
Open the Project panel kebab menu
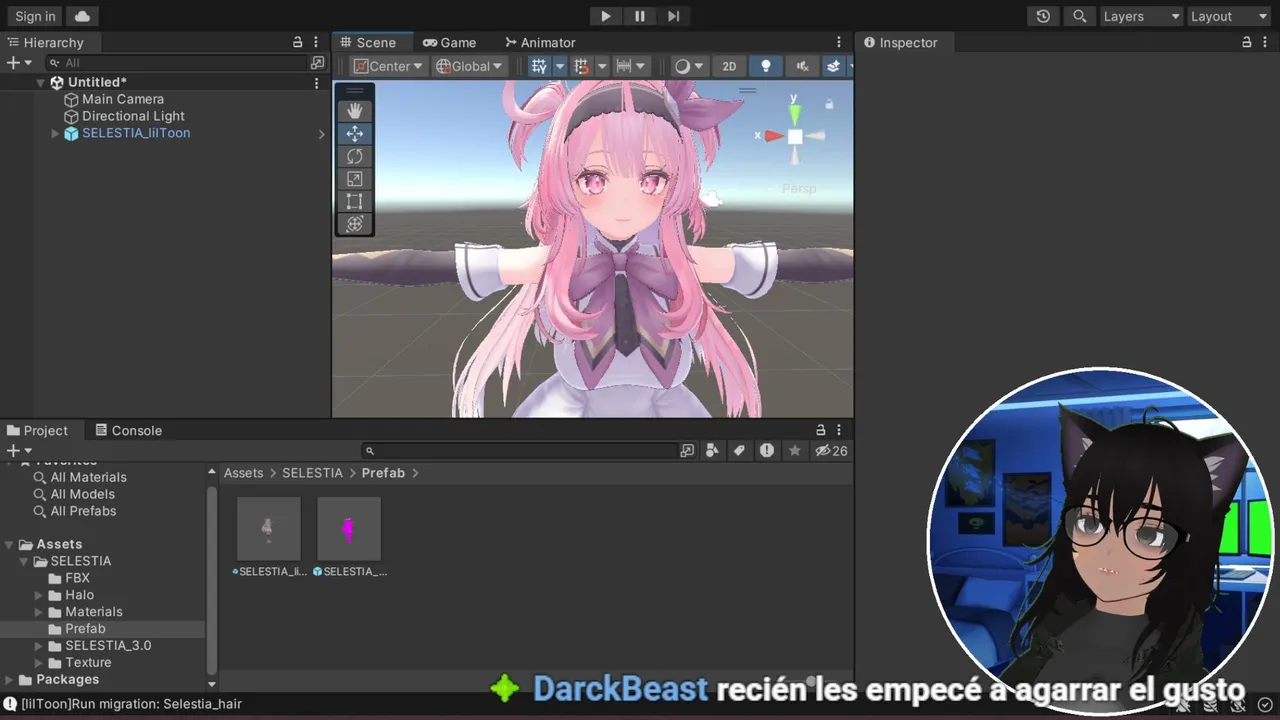[840, 430]
